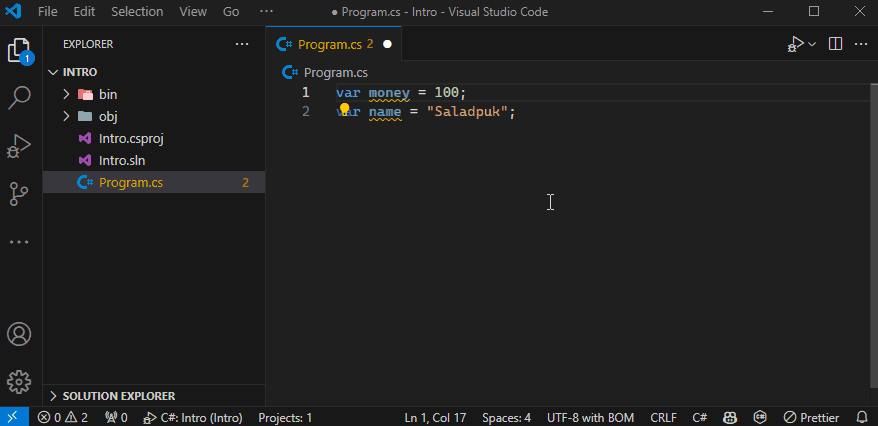Screen dimensions: 878x426
Task: Click the number 100 on line 1
Action: (x=446, y=92)
